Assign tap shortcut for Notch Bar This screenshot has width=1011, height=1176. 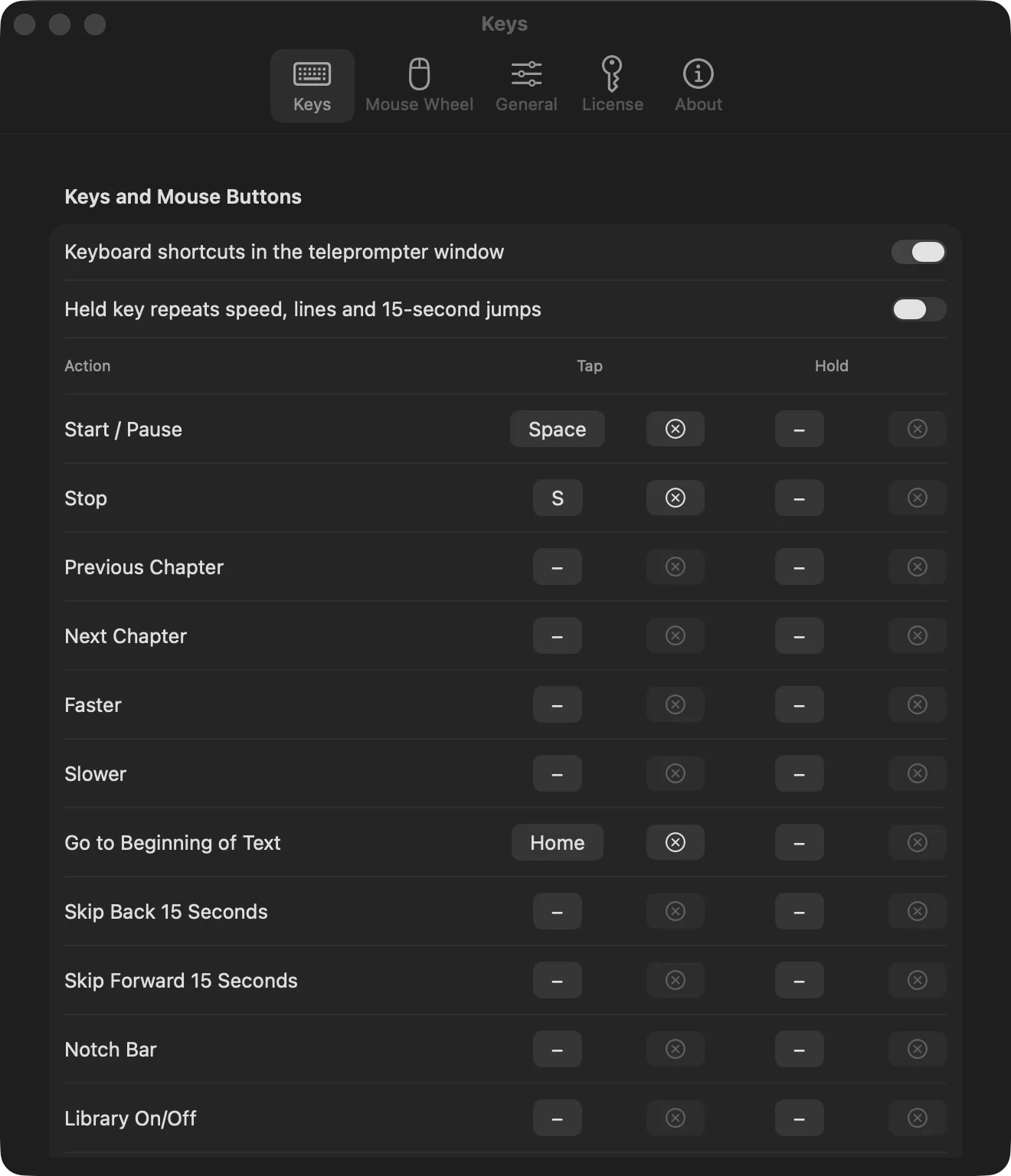(557, 1049)
